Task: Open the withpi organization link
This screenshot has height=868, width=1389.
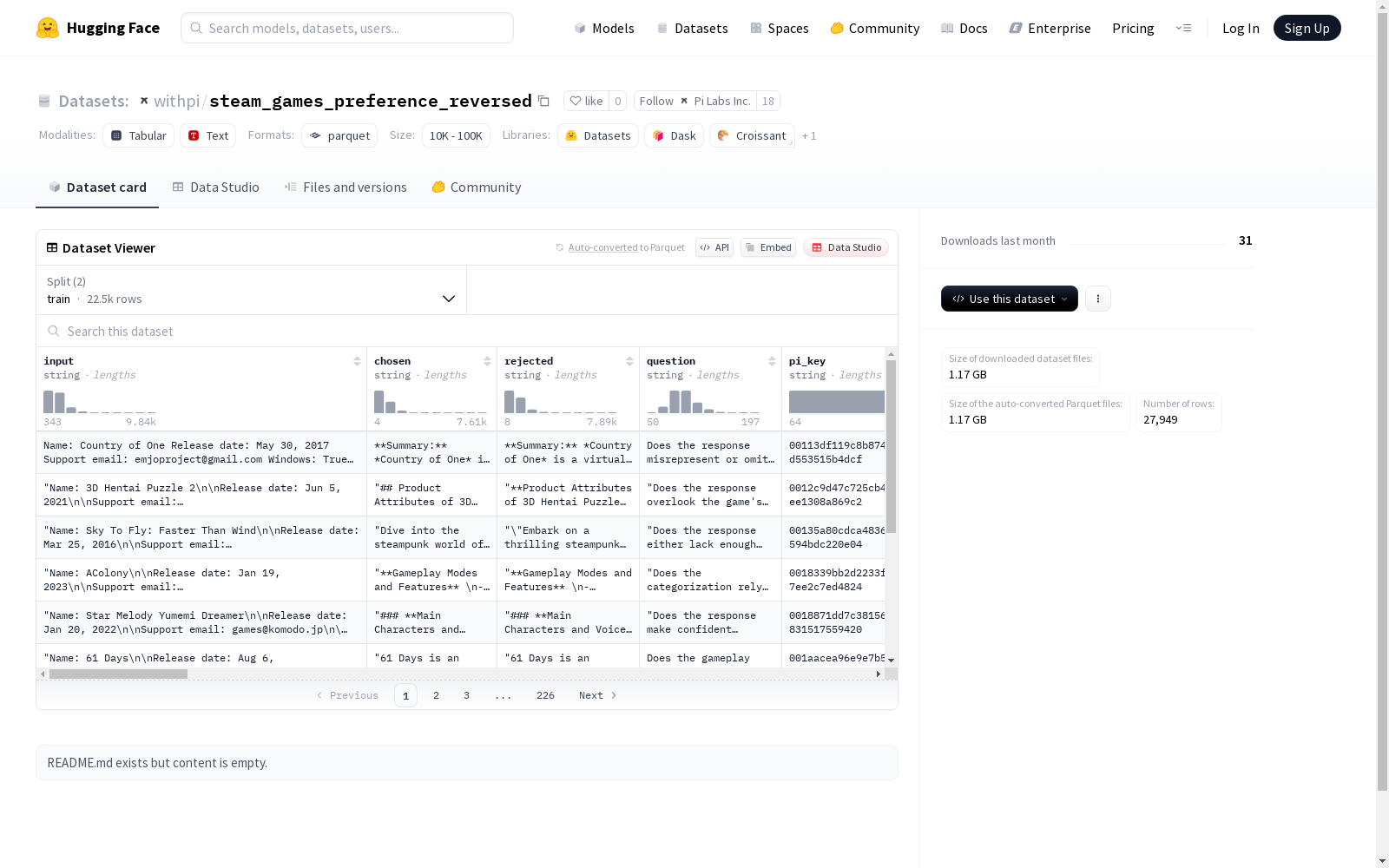Action: [x=176, y=101]
